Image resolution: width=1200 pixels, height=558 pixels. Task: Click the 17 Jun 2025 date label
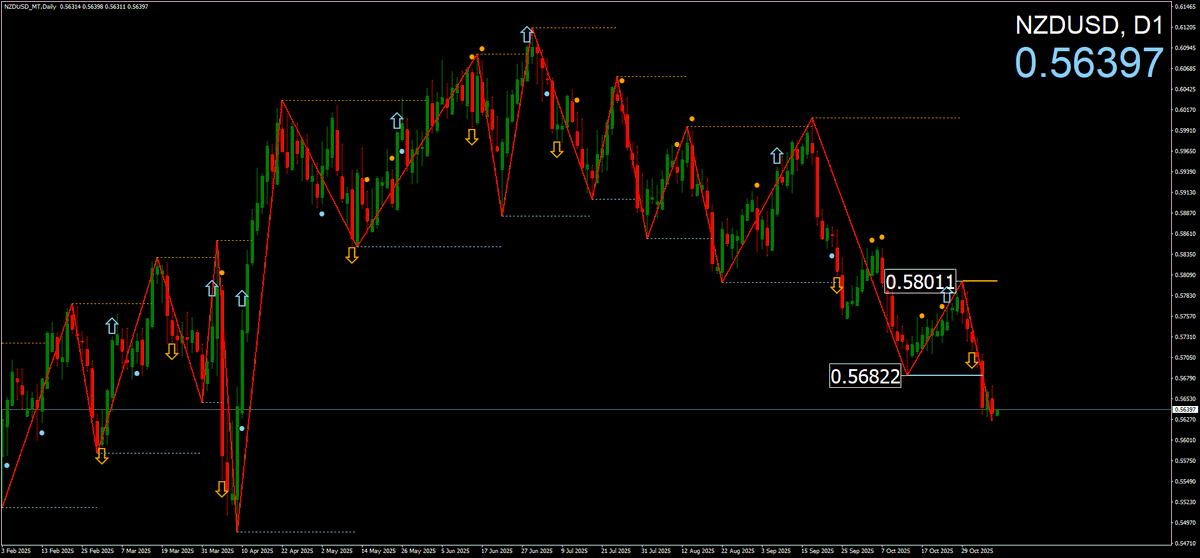pos(497,551)
